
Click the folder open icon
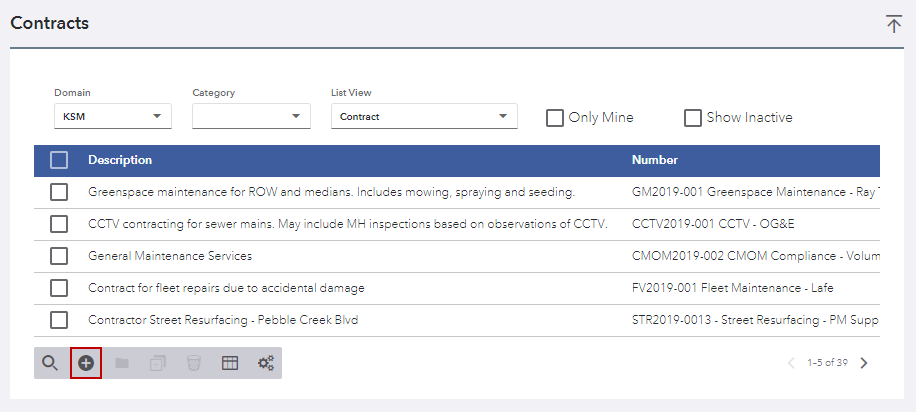122,363
